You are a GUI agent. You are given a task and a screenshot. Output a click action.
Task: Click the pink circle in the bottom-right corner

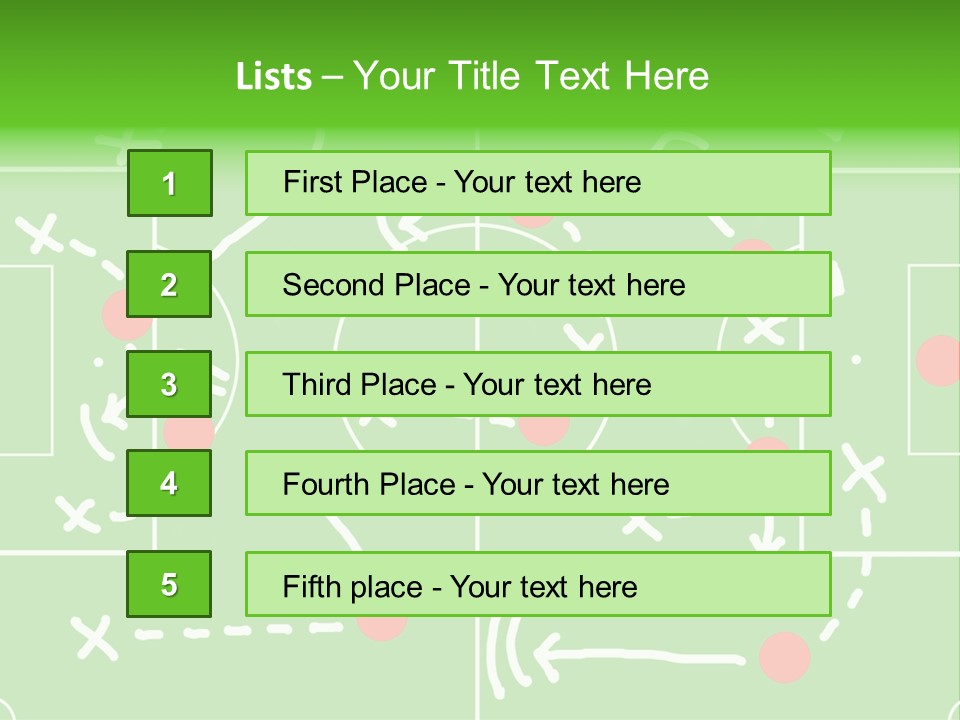(784, 657)
